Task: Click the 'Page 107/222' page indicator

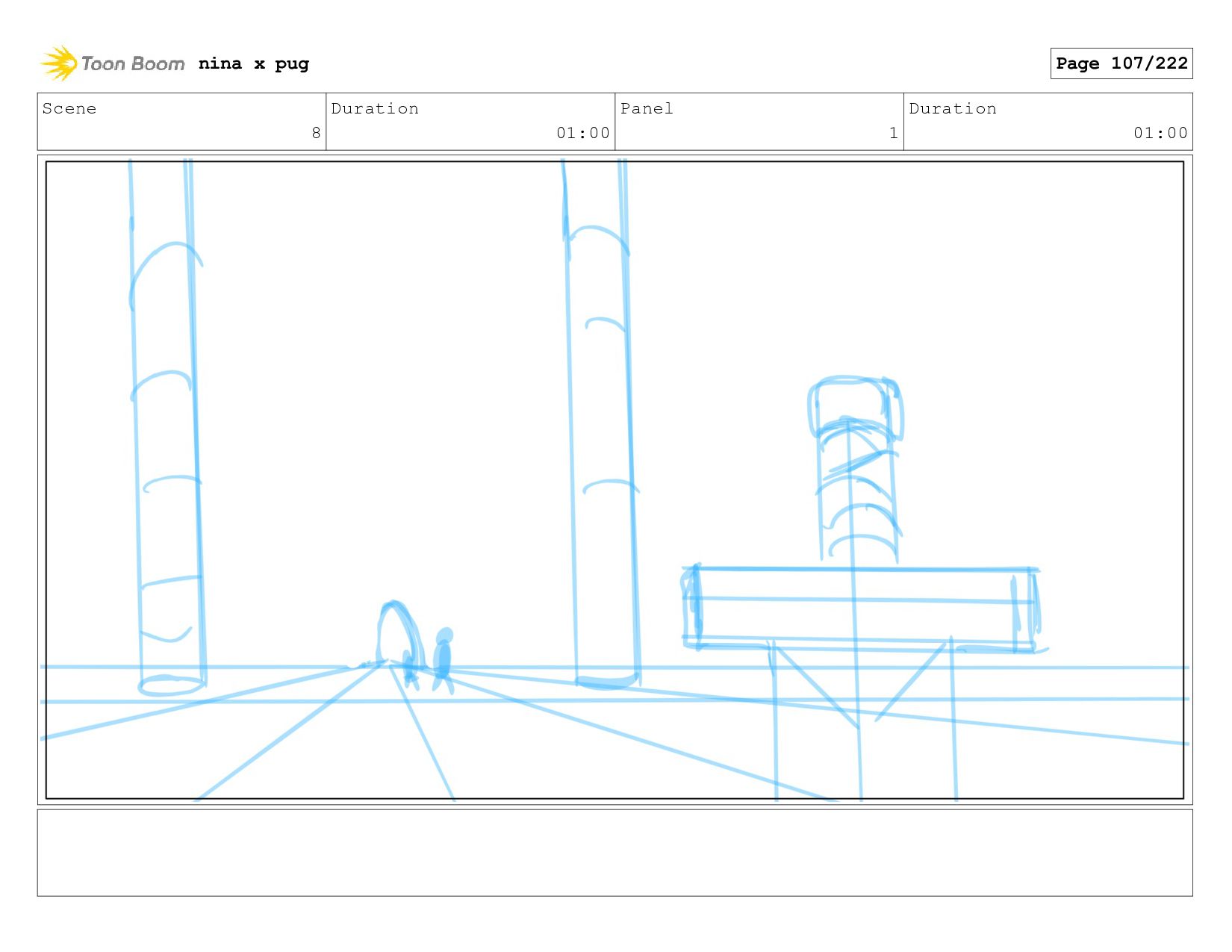Action: point(1121,63)
